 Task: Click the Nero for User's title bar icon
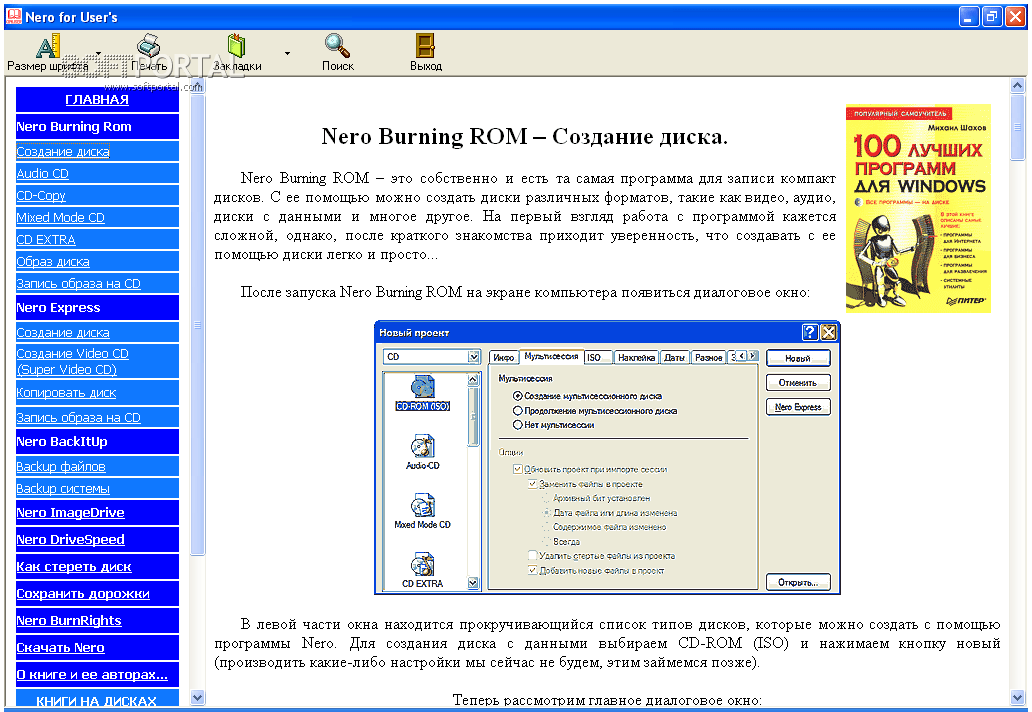(13, 16)
